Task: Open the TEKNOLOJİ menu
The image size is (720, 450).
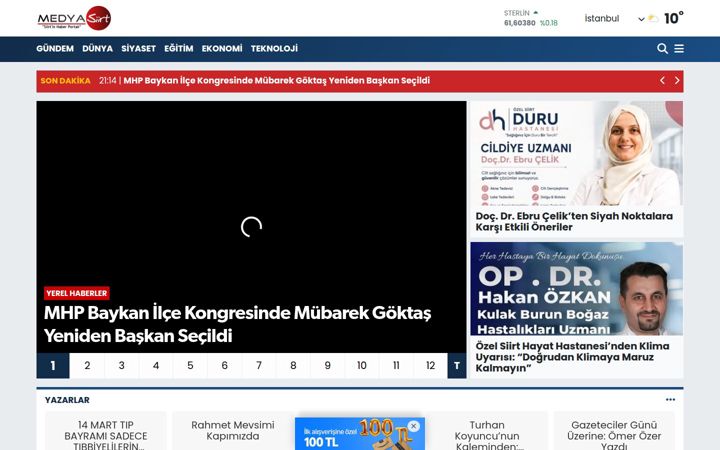Action: pos(274,49)
